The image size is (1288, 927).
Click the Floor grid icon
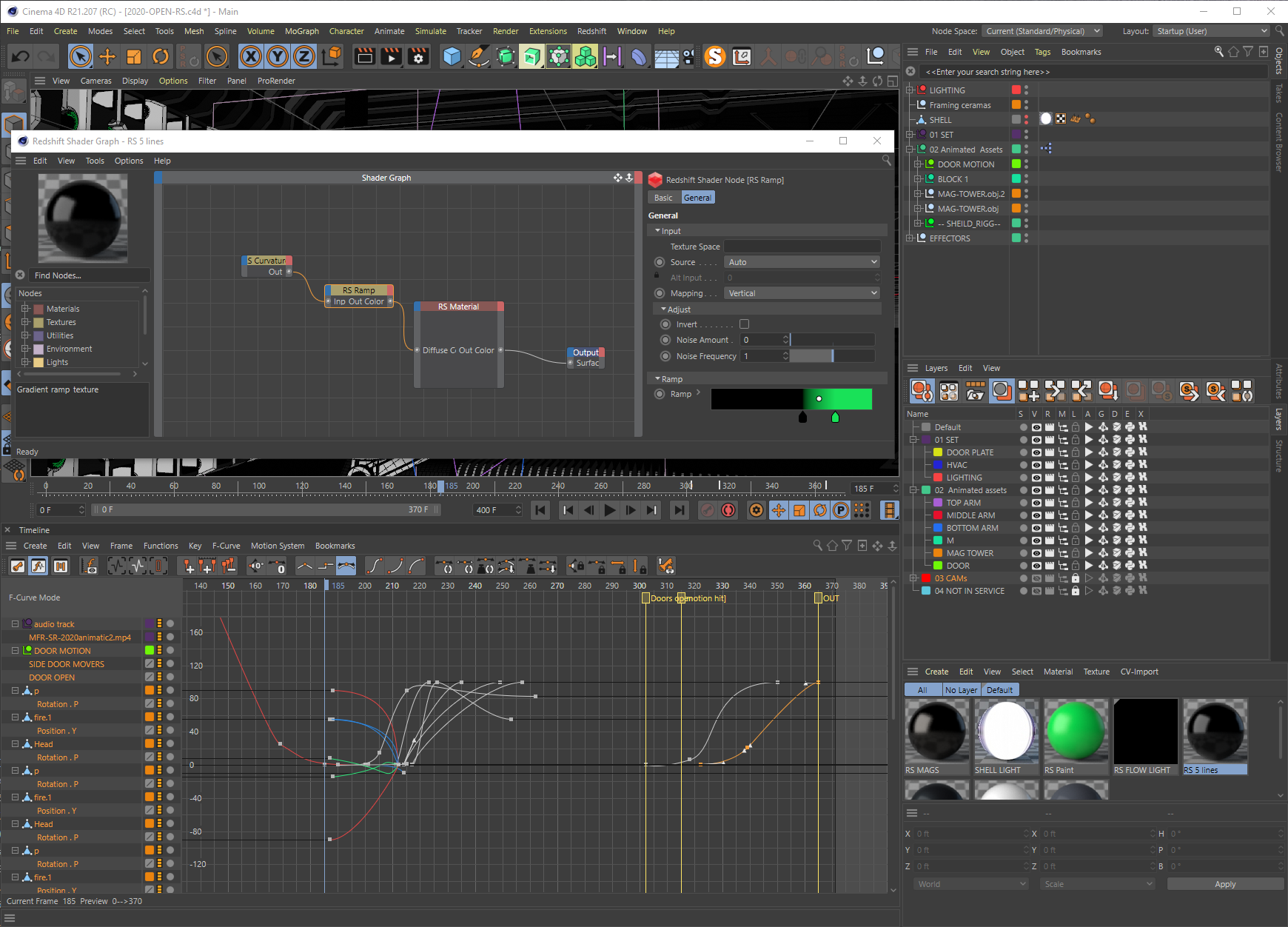coord(666,57)
